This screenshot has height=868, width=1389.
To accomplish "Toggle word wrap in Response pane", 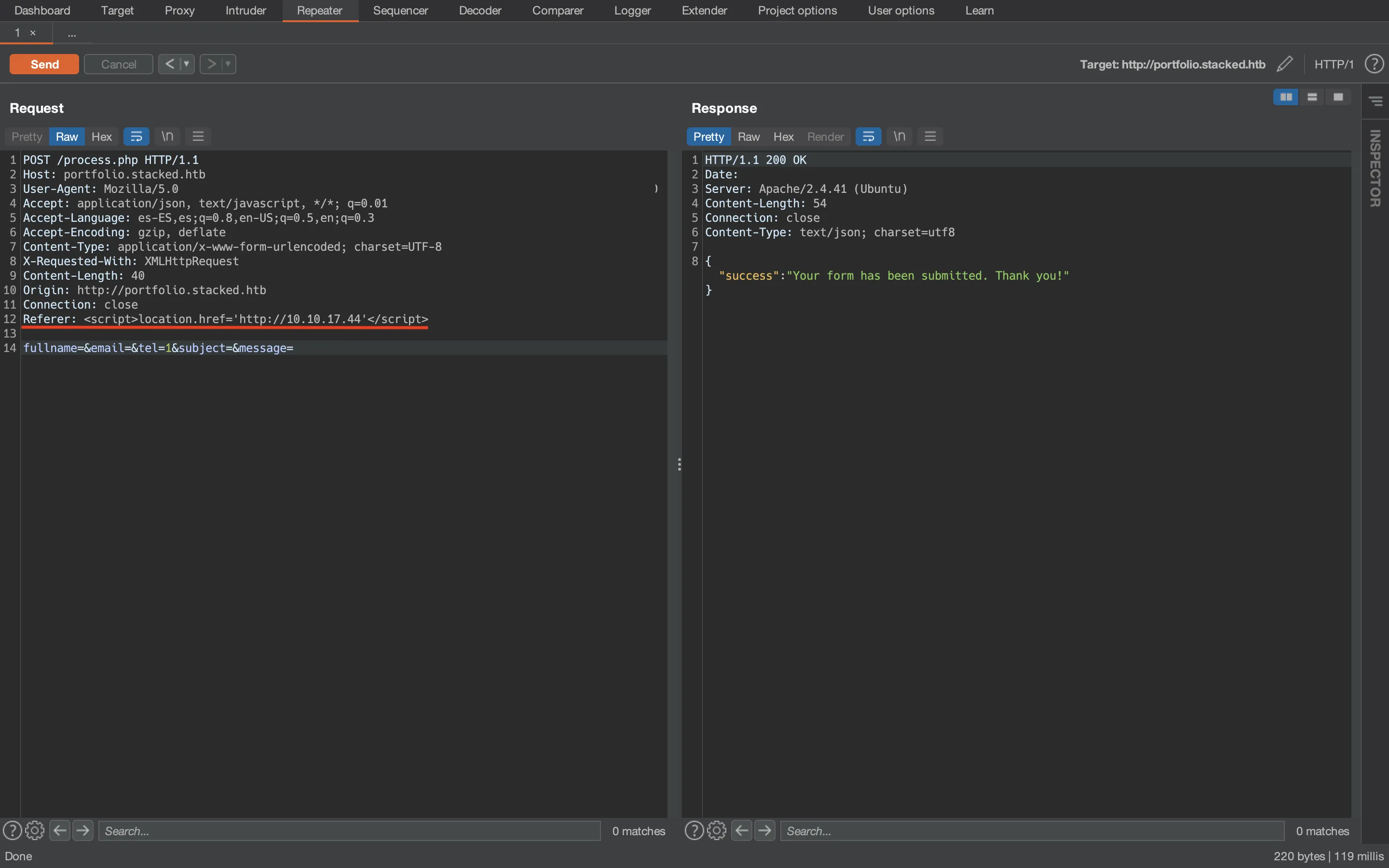I will coord(868,136).
